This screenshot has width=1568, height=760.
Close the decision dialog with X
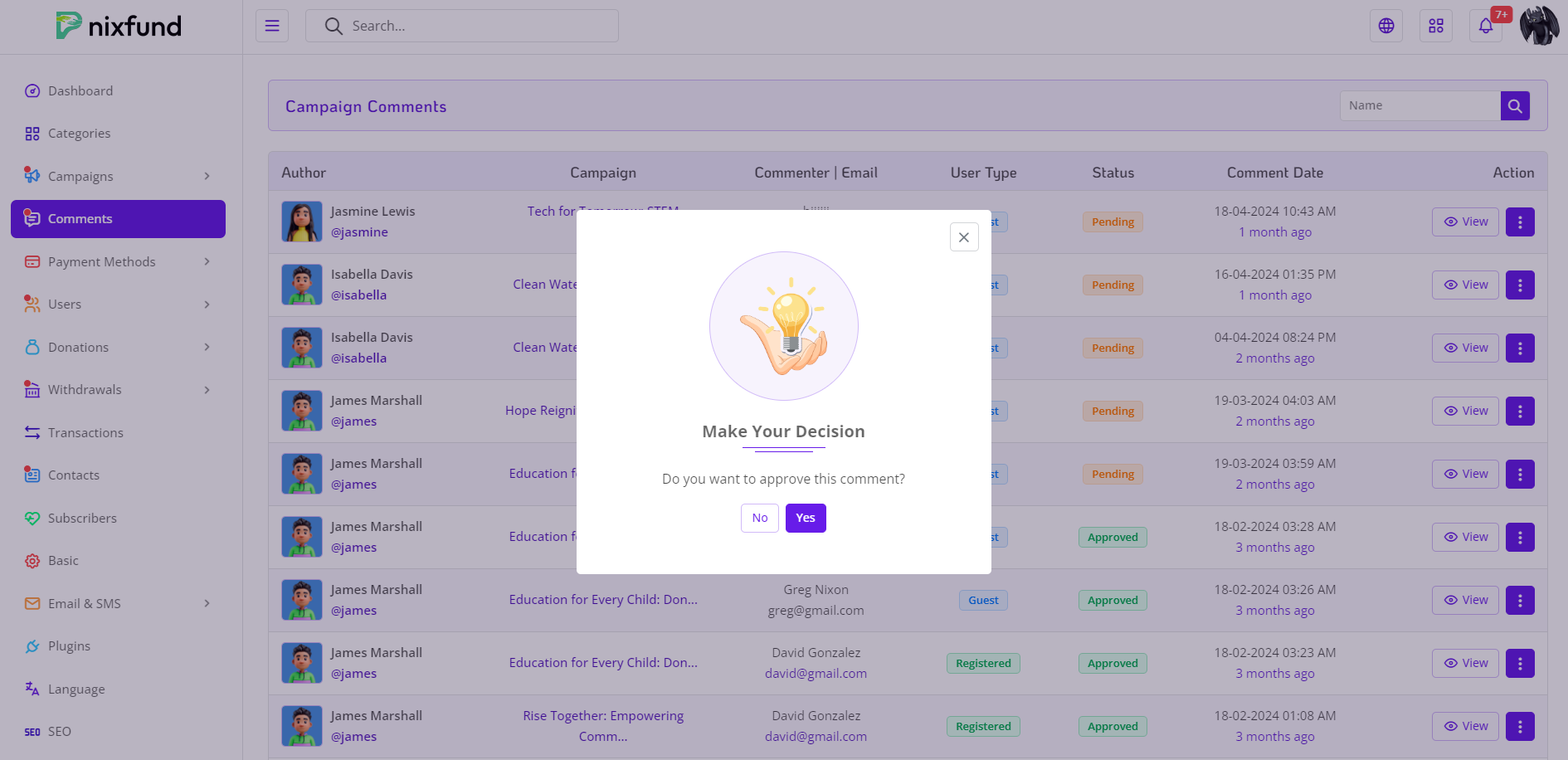coord(963,237)
